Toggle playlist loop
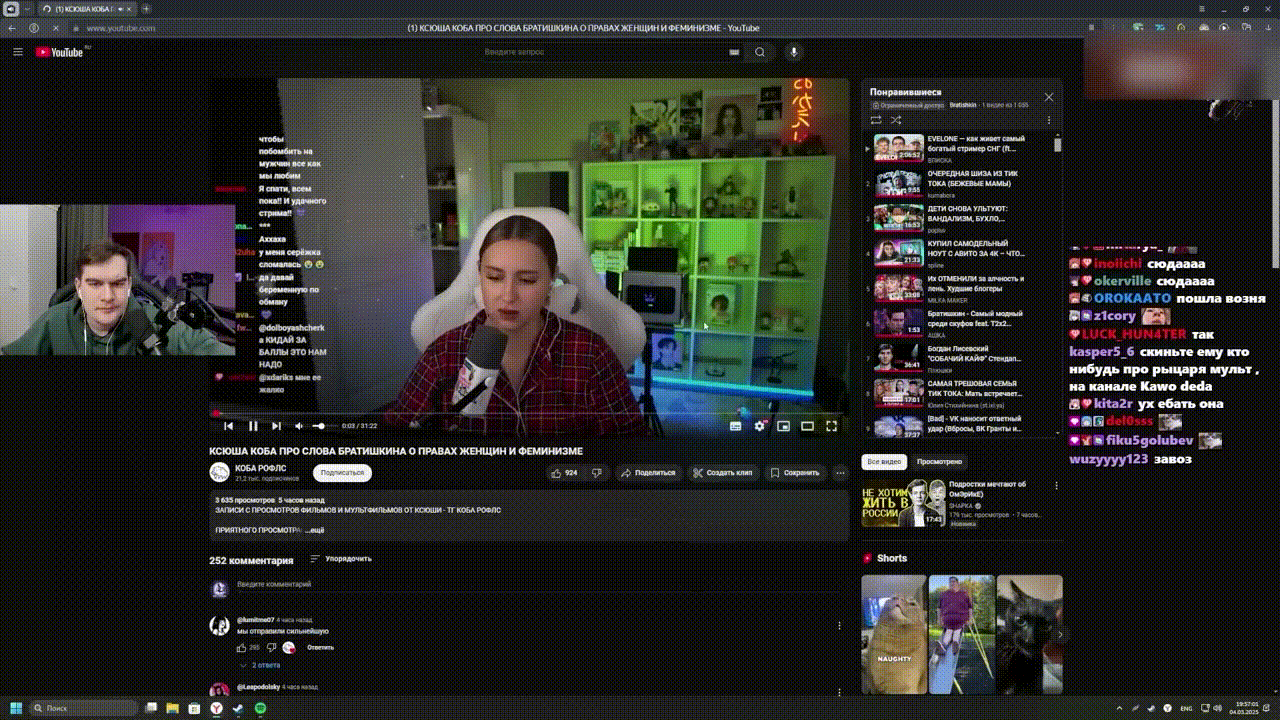1280x720 pixels. (876, 120)
